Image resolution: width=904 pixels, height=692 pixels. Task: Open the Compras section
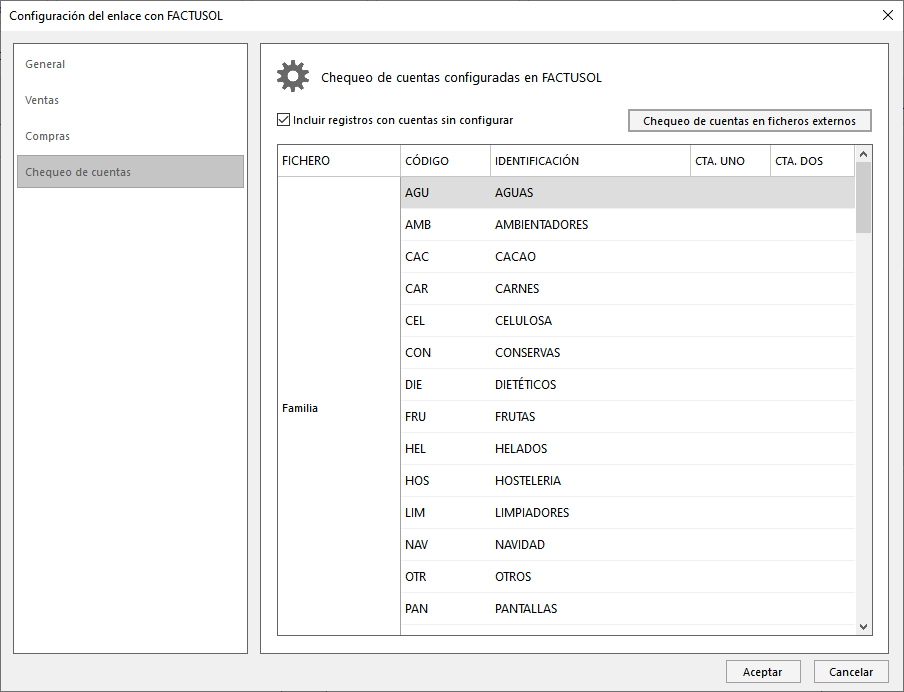point(130,136)
